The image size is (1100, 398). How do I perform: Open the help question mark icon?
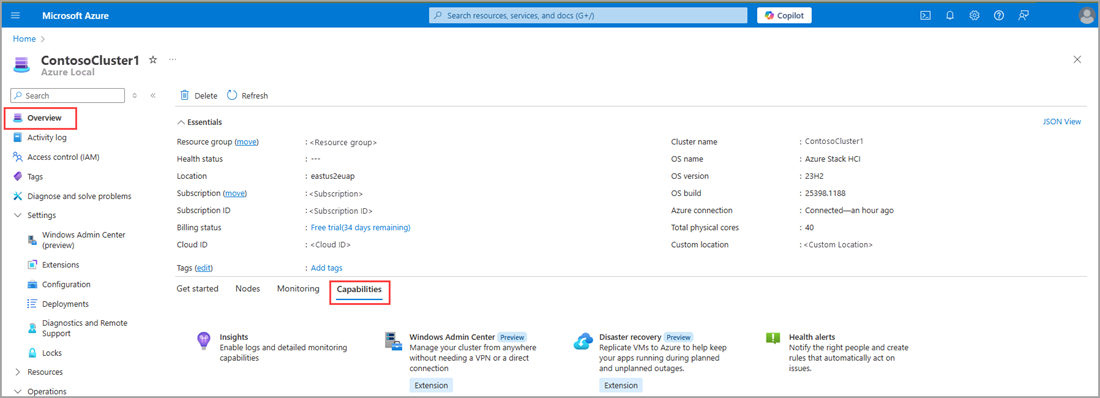999,15
